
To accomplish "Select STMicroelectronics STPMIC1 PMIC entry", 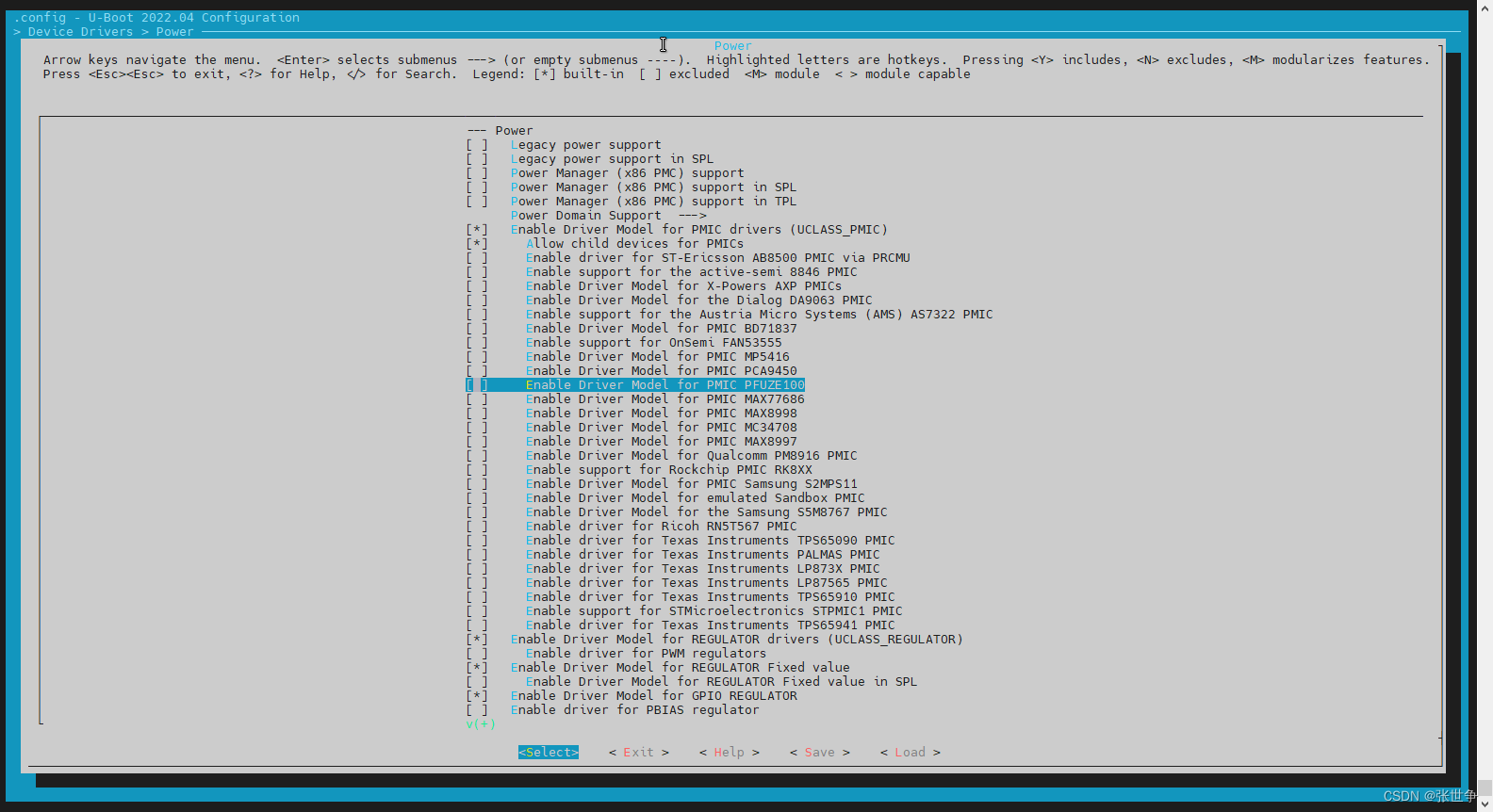I will tap(714, 611).
